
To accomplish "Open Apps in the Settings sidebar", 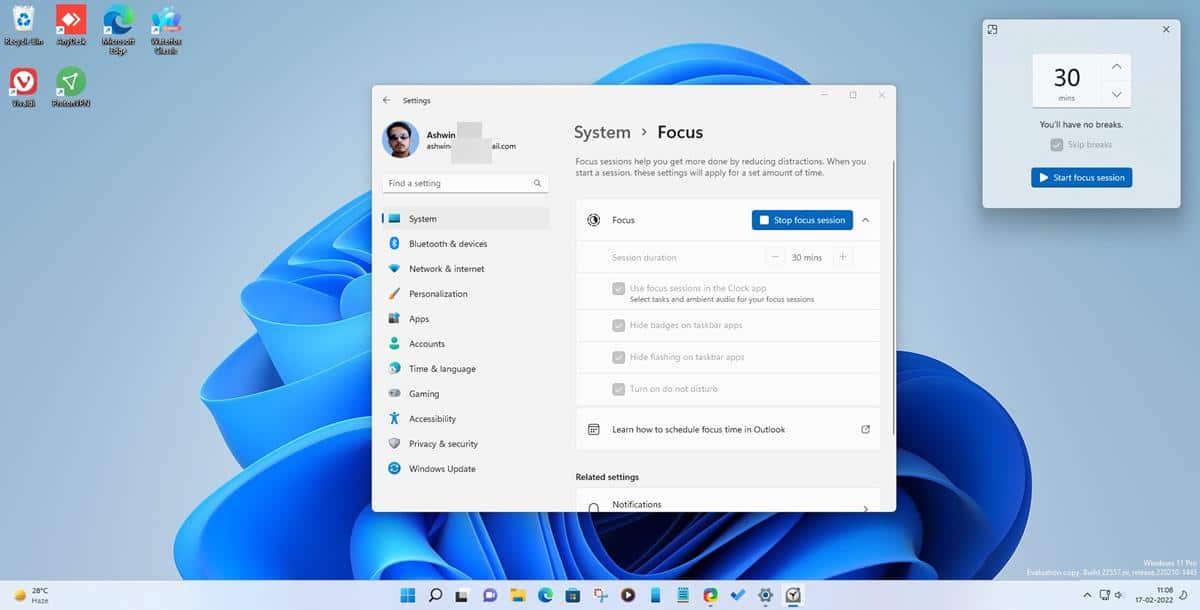I will pyautogui.click(x=465, y=319).
